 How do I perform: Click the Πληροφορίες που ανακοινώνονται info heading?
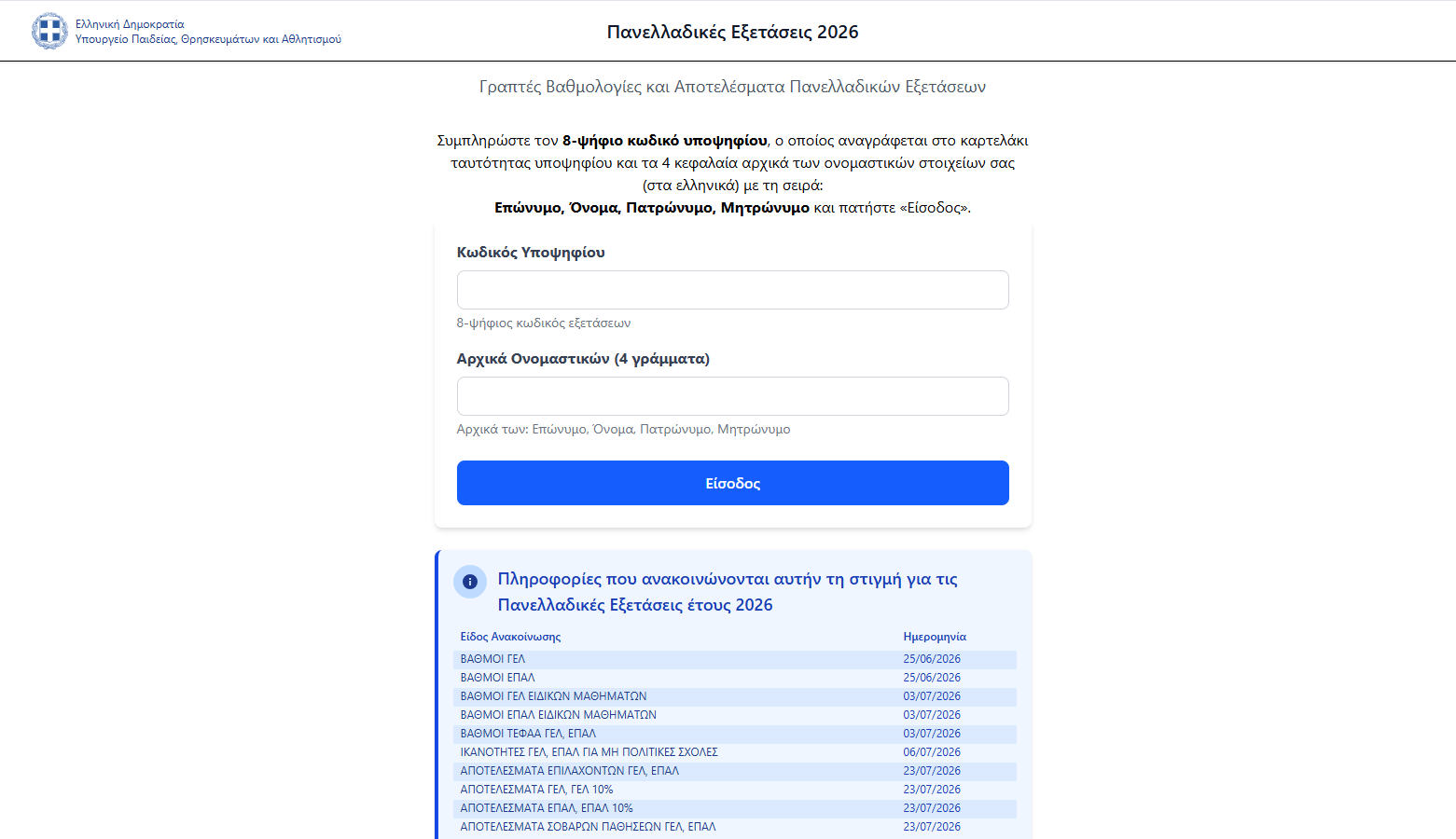click(x=728, y=592)
